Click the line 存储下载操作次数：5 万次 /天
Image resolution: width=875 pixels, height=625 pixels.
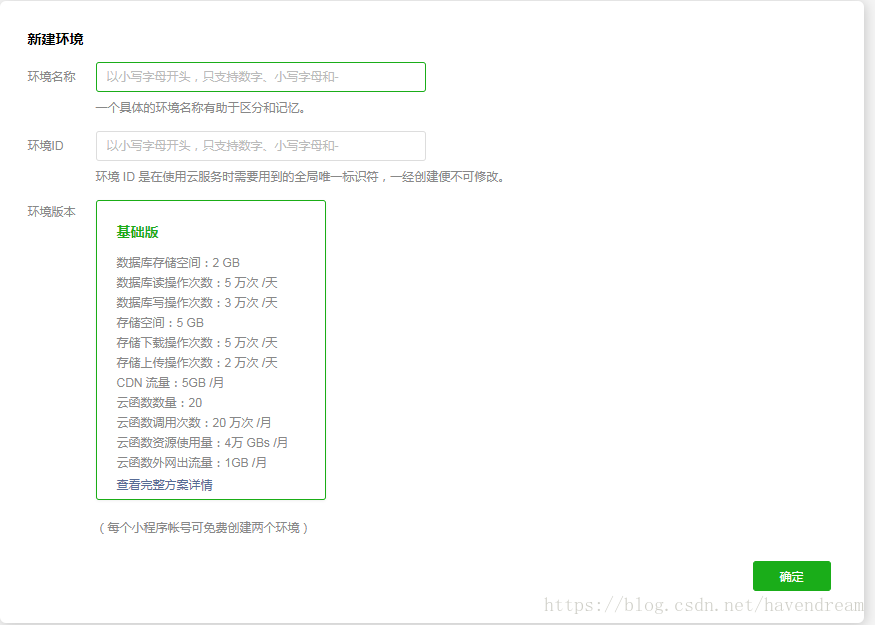(x=197, y=343)
